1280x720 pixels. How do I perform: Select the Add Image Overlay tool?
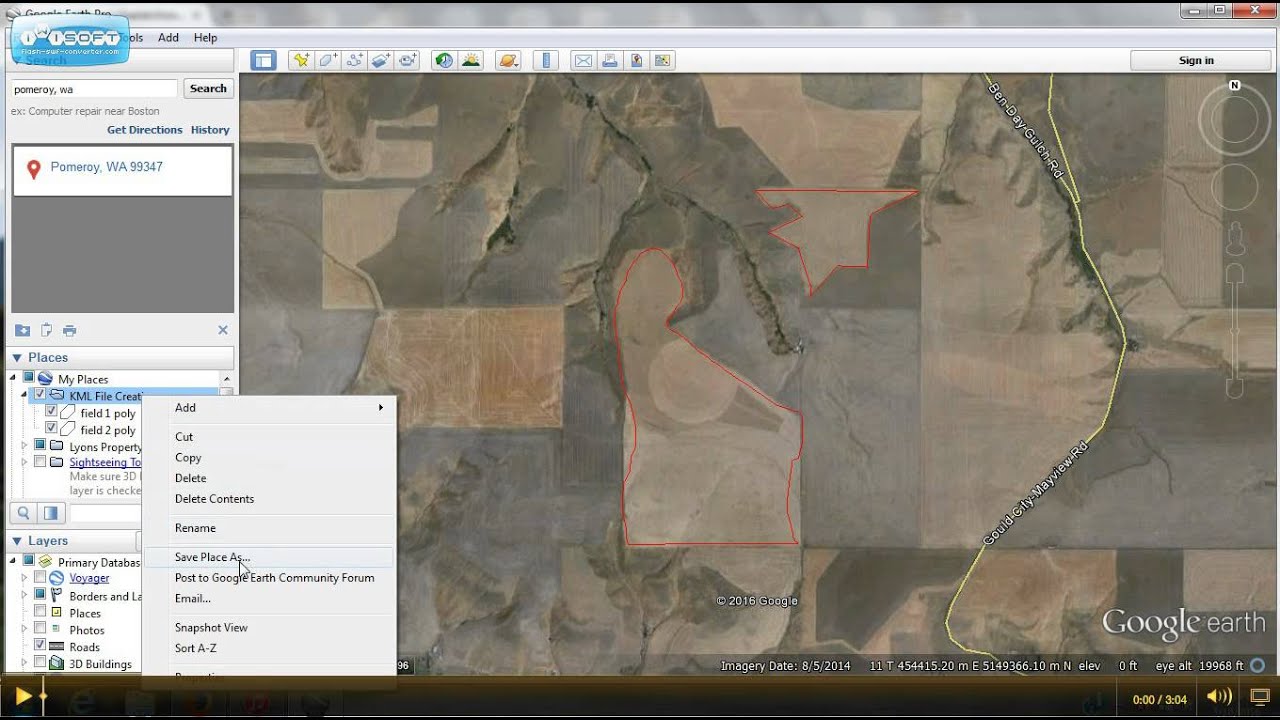pyautogui.click(x=381, y=60)
